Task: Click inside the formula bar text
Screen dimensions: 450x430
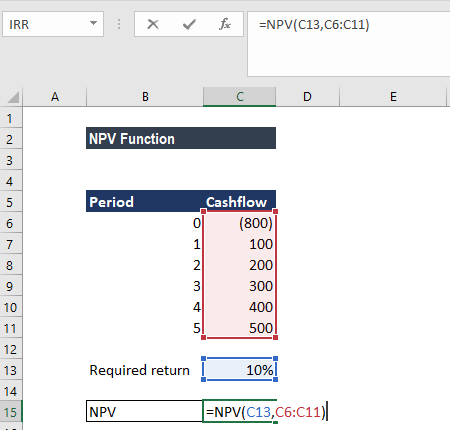Action: (349, 44)
